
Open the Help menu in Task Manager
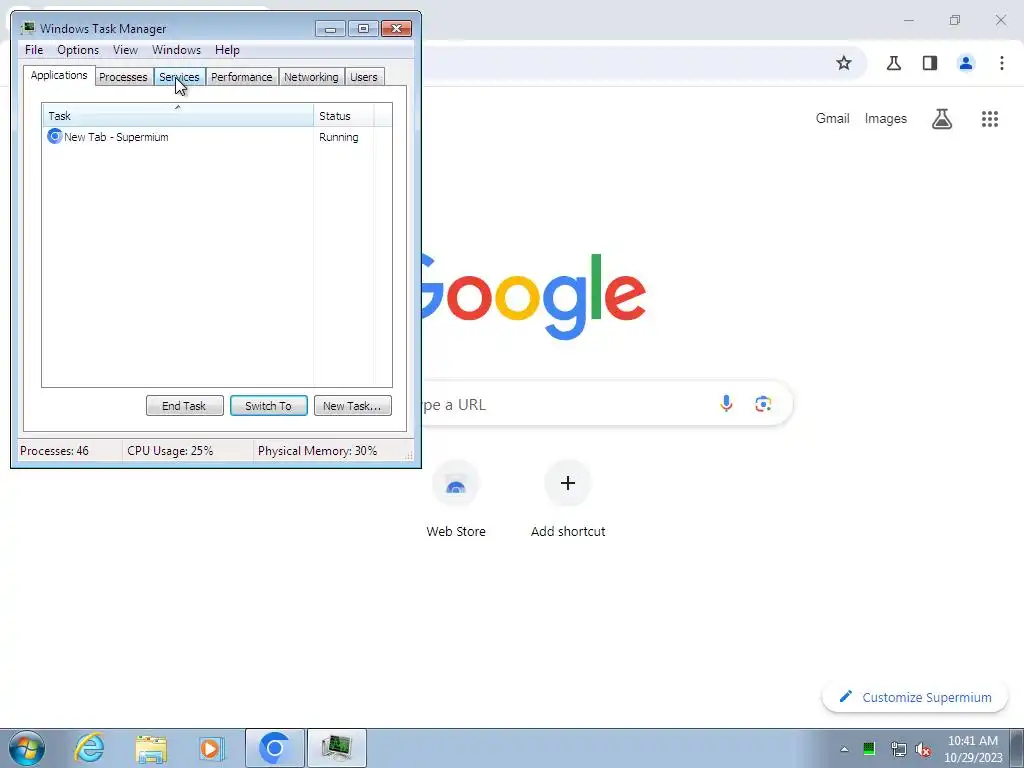[x=227, y=50]
